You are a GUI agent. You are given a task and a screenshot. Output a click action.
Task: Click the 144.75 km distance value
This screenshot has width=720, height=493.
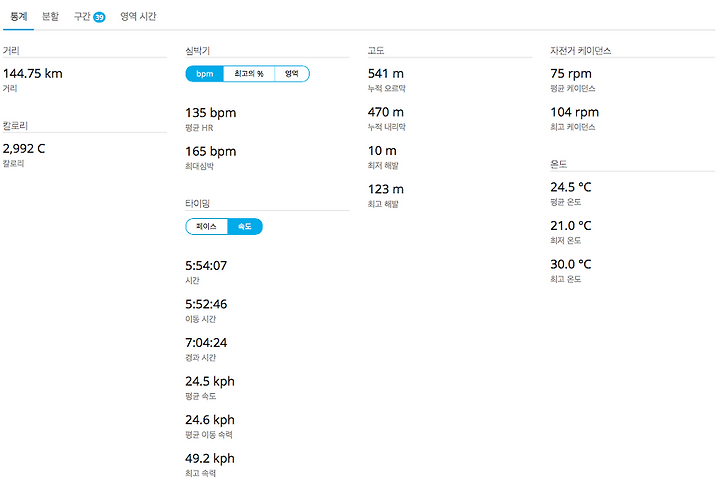(x=33, y=74)
